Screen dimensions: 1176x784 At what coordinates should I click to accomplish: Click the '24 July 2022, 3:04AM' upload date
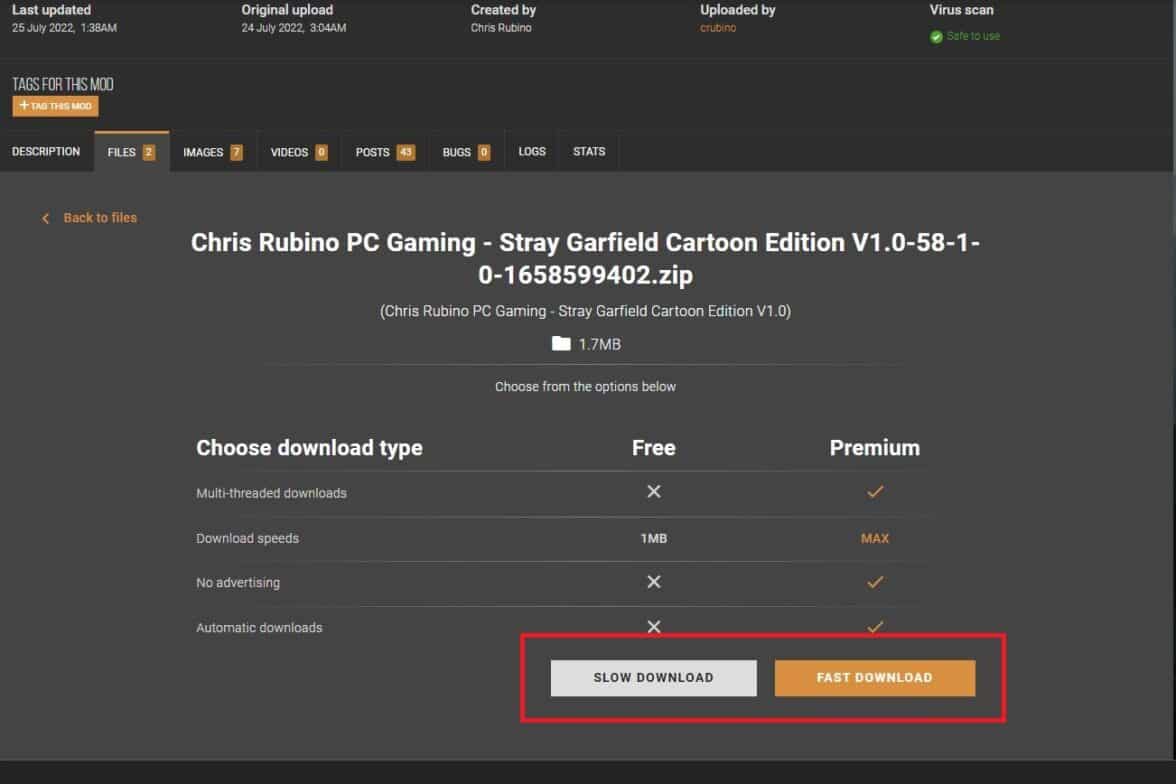click(x=294, y=28)
